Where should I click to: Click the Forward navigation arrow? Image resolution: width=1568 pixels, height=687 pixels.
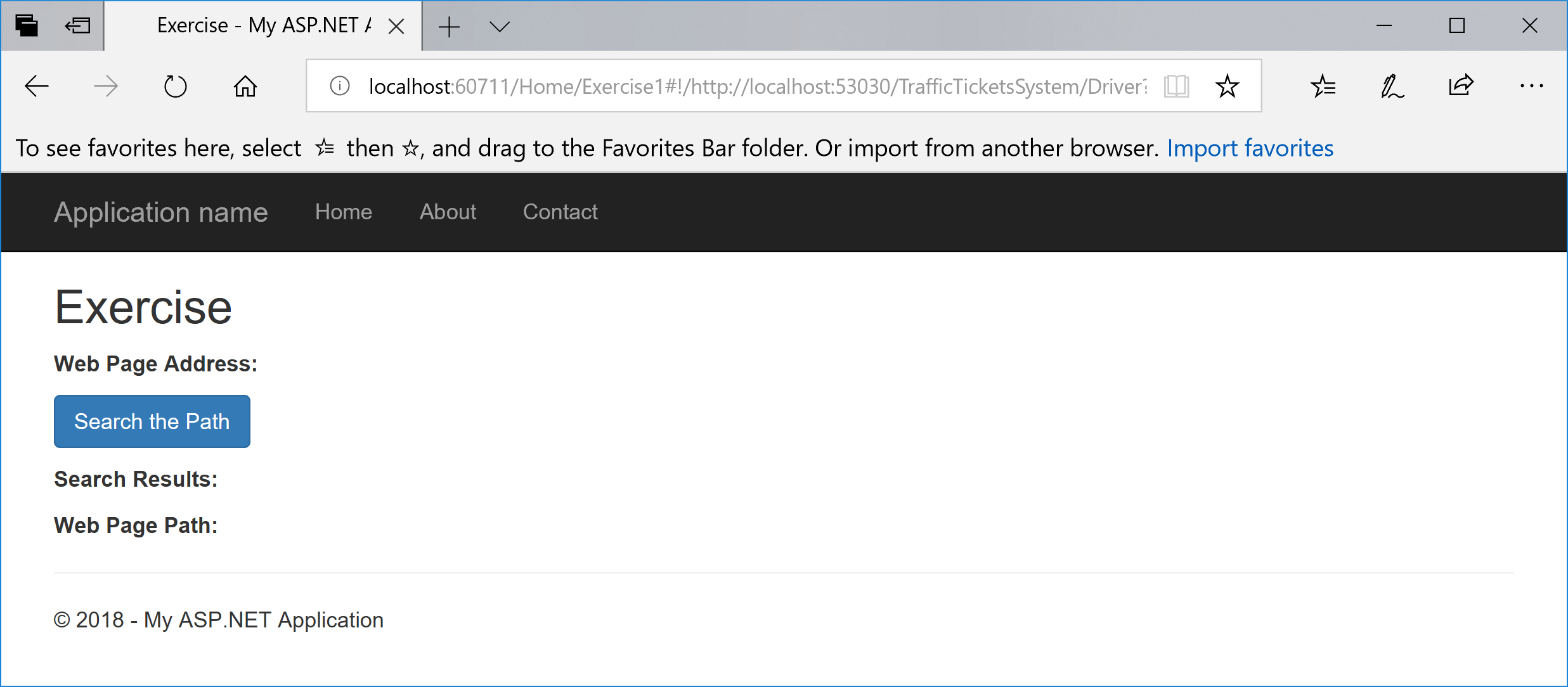tap(106, 86)
